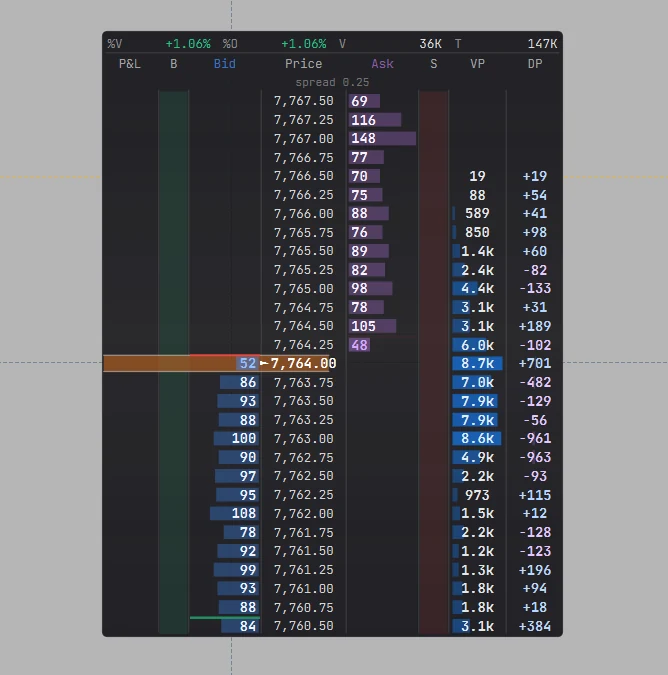The height and width of the screenshot is (675, 668).
Task: Click delta value -482
Action: coord(535,382)
